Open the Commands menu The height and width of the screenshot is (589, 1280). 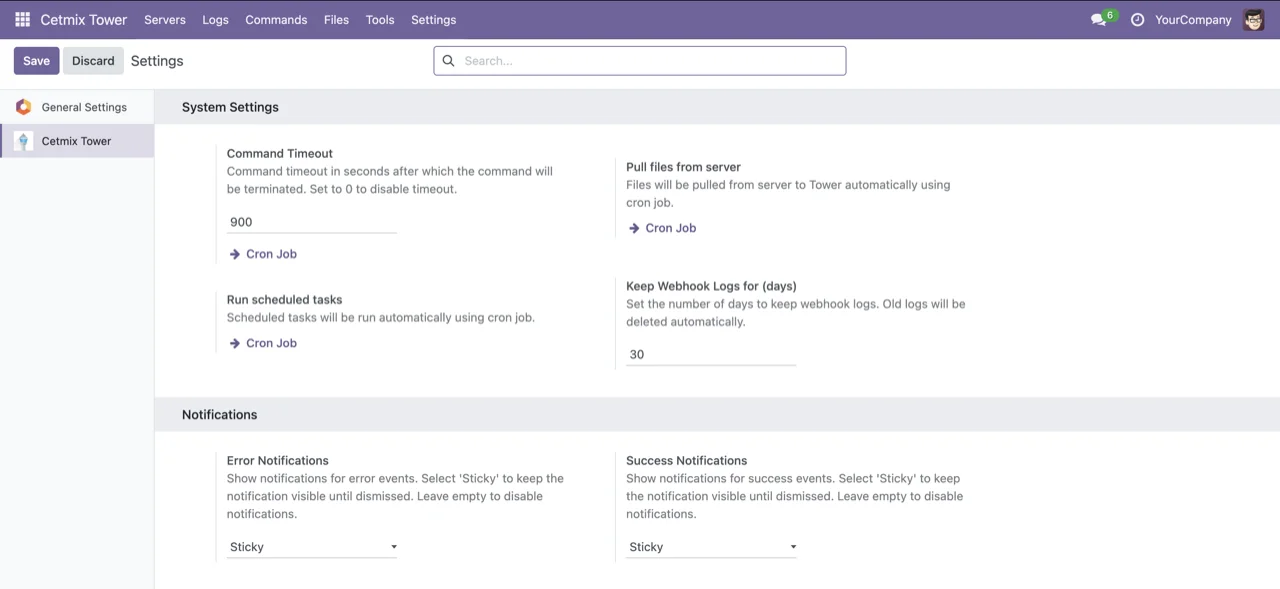coord(276,19)
